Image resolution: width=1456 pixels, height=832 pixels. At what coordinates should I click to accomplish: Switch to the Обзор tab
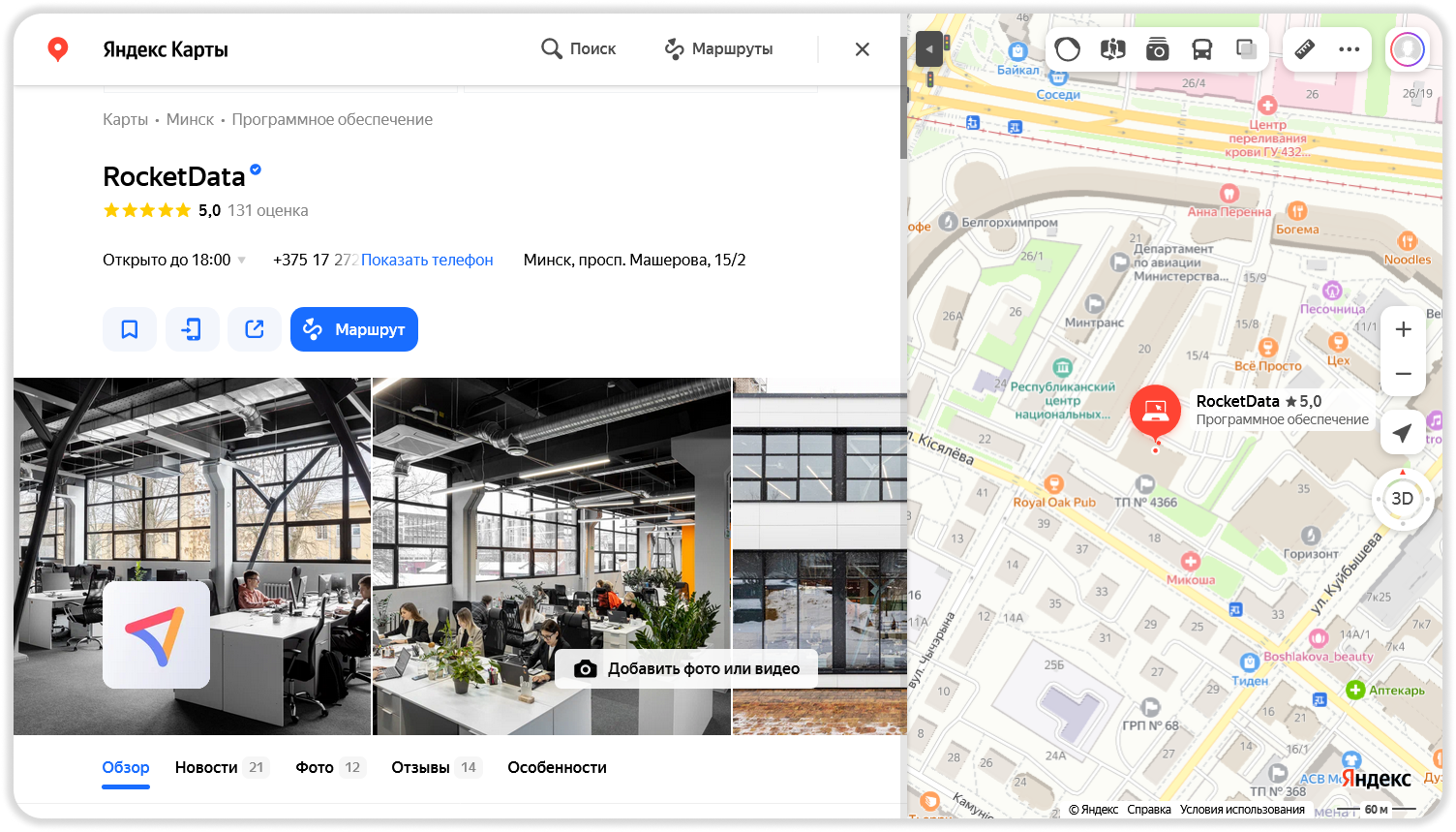[126, 767]
